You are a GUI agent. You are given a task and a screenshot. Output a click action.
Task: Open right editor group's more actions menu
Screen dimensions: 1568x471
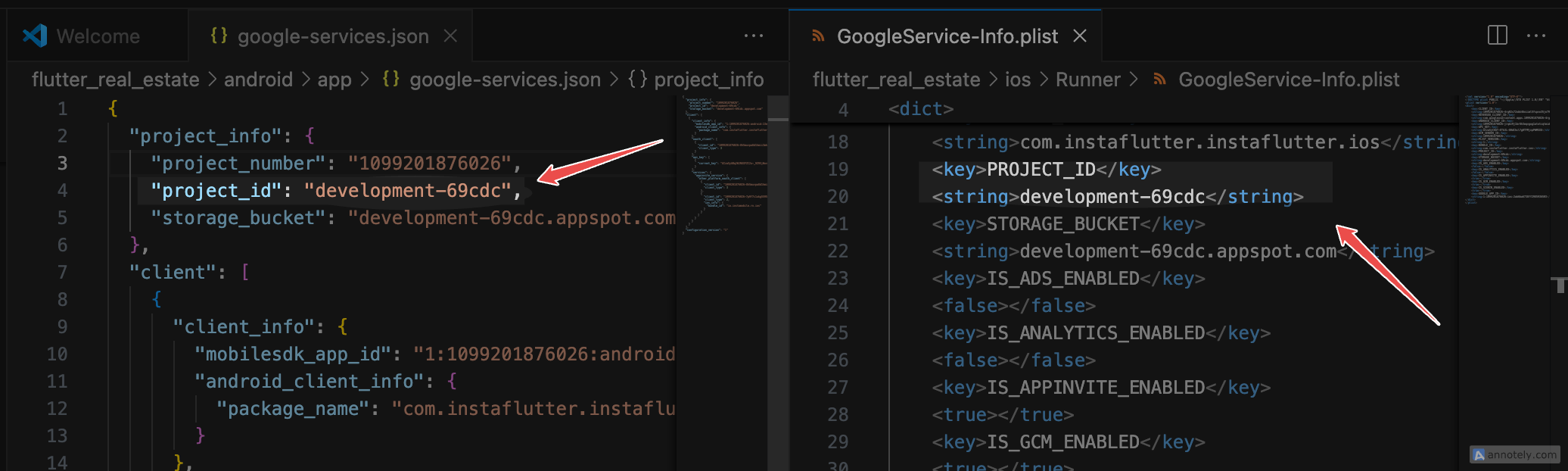(x=1535, y=36)
